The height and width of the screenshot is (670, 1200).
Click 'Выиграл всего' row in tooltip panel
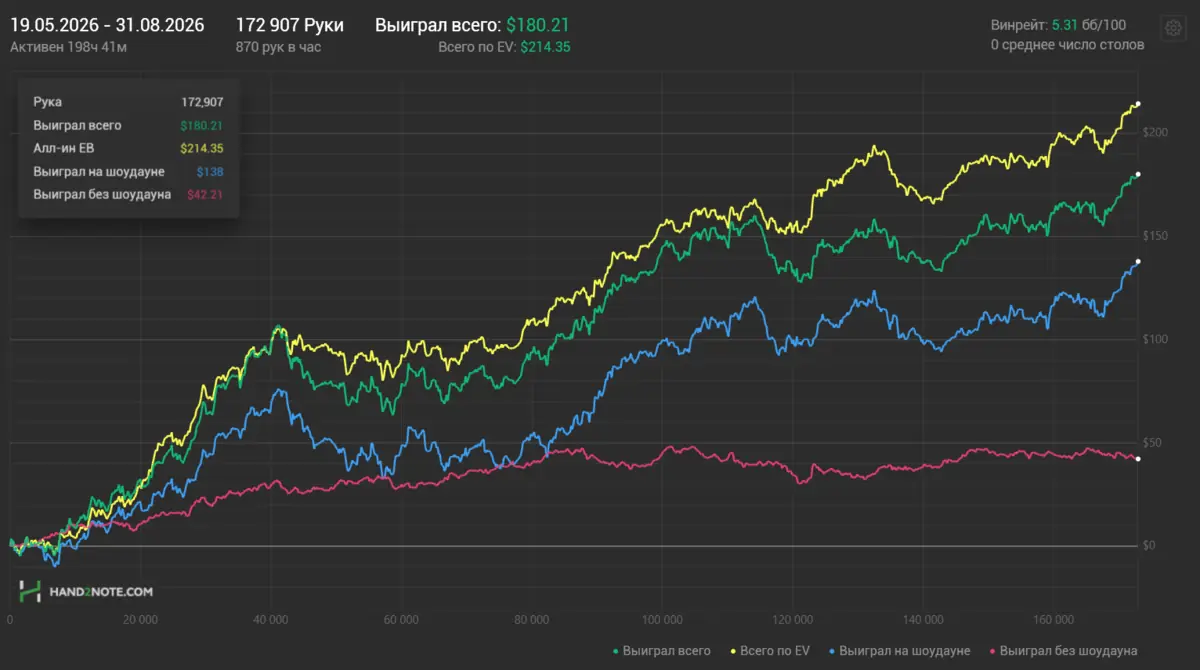pyautogui.click(x=128, y=125)
